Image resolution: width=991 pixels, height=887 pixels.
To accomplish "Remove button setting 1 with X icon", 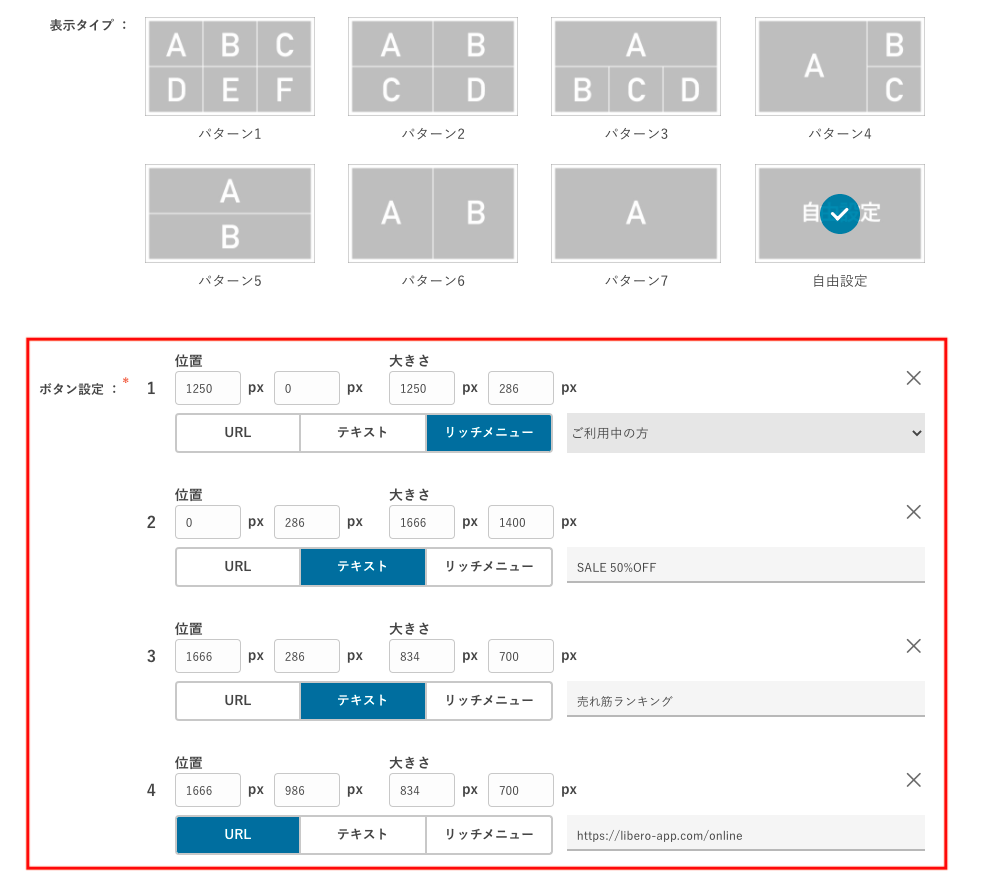I will tap(913, 378).
